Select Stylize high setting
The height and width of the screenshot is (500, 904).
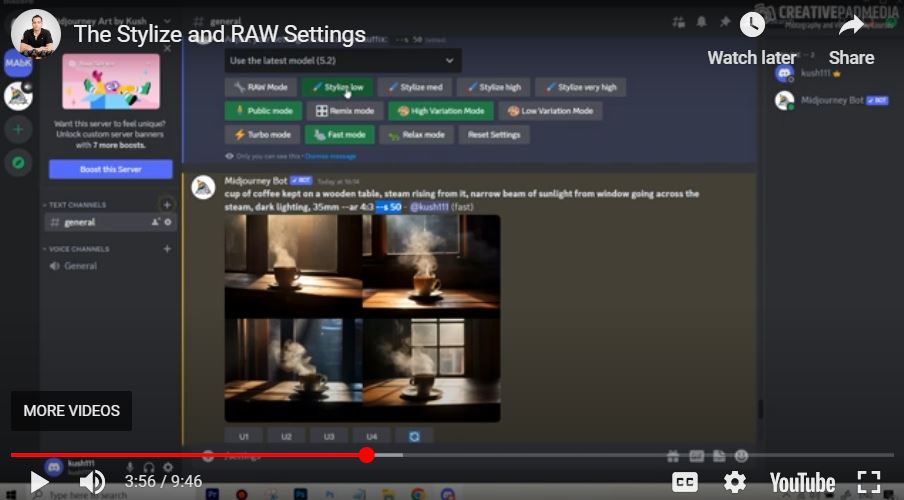click(494, 87)
